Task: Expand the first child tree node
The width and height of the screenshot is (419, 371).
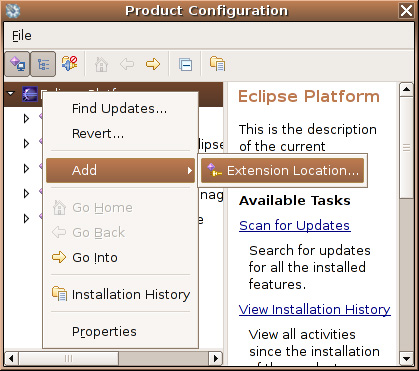Action: pos(26,118)
